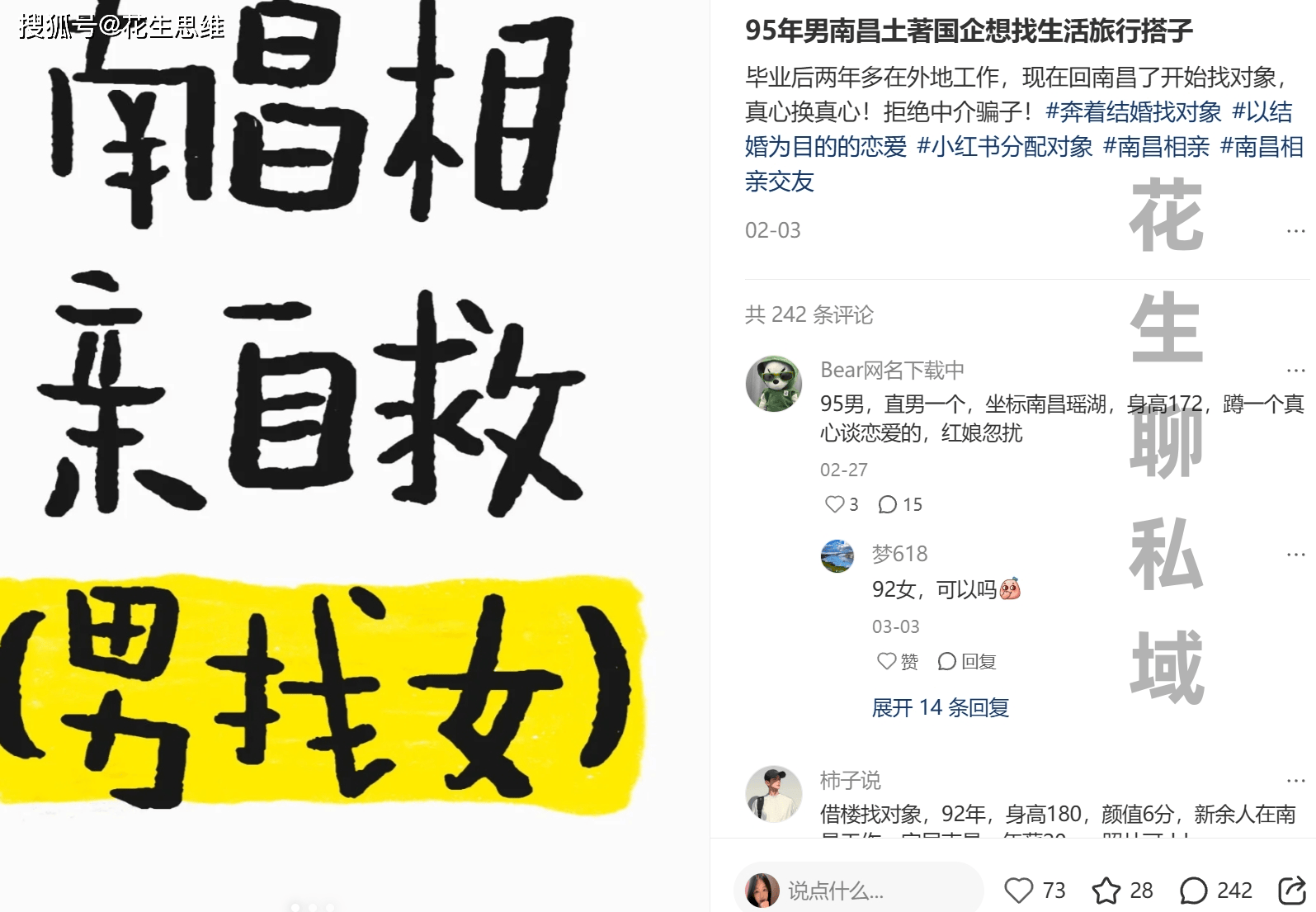Like the post with the heart icon showing 73
1316x912 pixels.
tap(1018, 891)
